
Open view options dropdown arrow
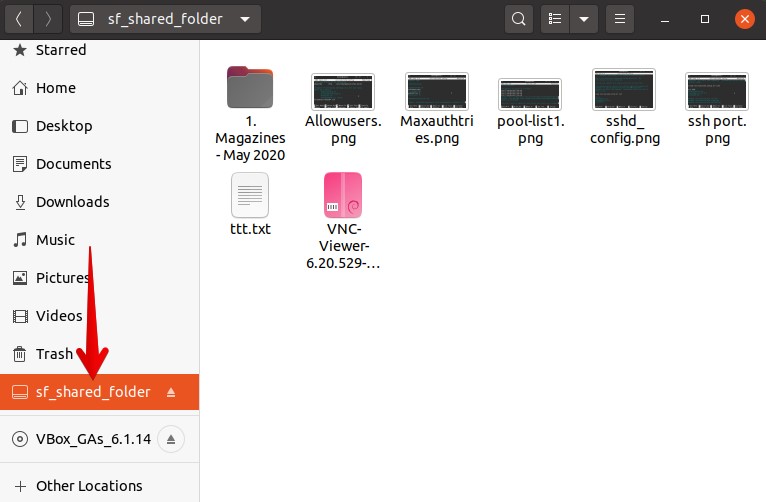(584, 19)
